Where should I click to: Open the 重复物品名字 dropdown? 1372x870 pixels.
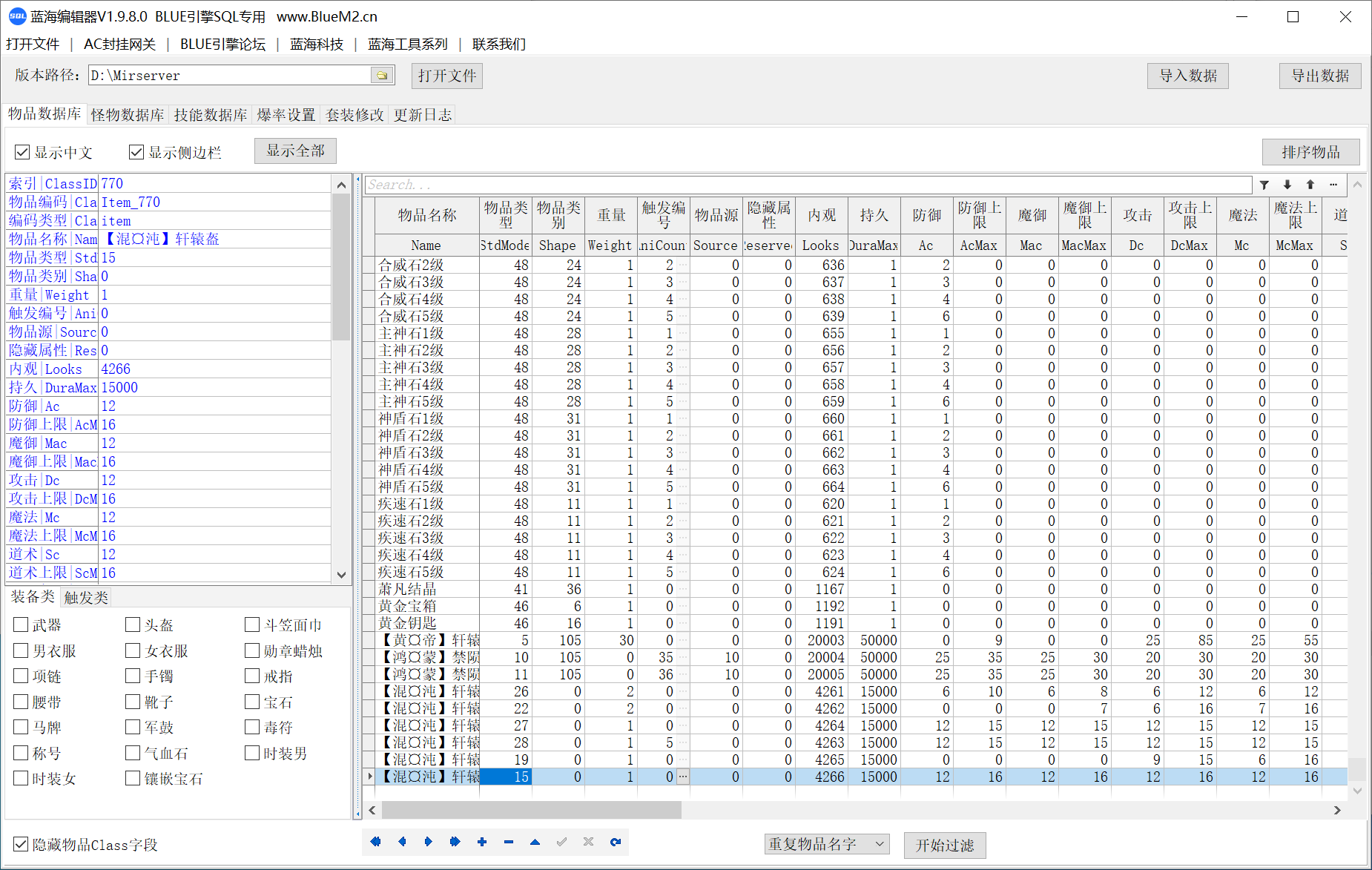[x=826, y=844]
